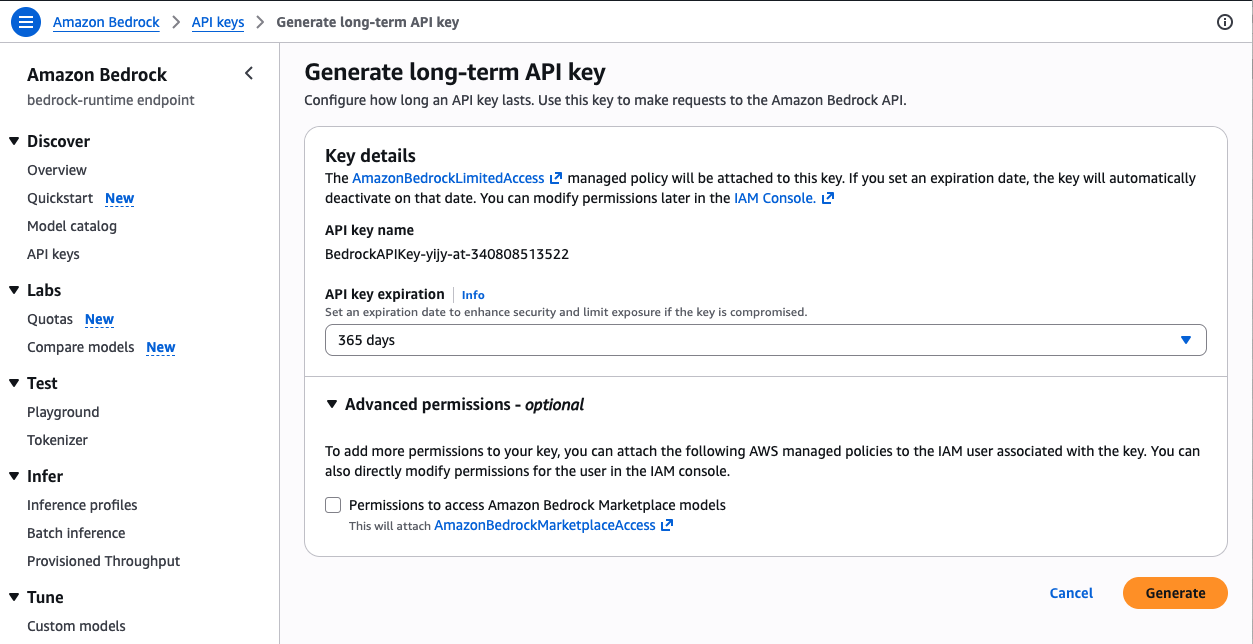Click the 'API key name' label
1253x644 pixels.
tap(369, 230)
